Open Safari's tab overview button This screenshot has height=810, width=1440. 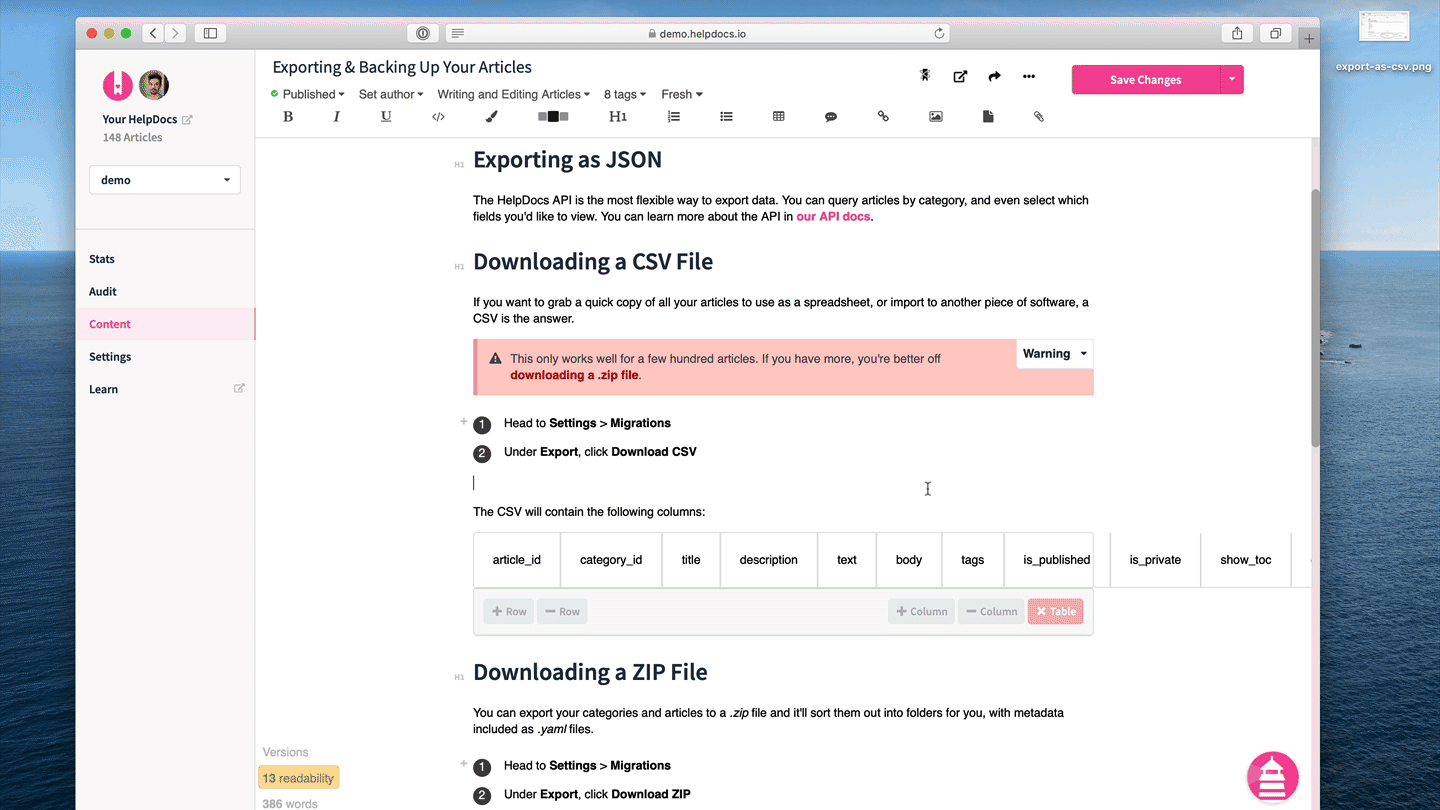click(x=1276, y=33)
